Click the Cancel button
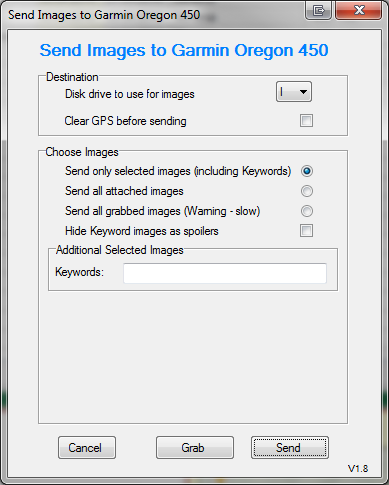 click(x=87, y=447)
